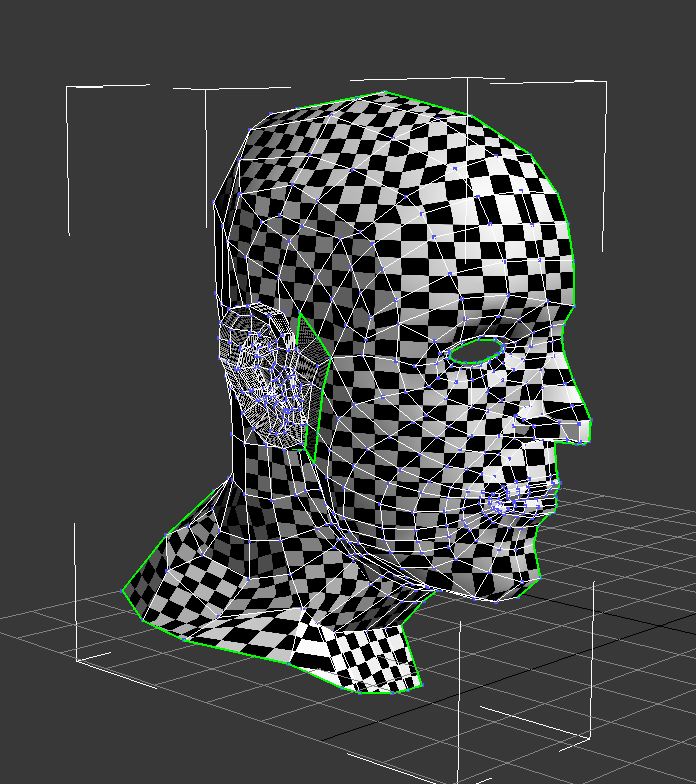Select the dense ear mesh on the head

click(x=265, y=375)
